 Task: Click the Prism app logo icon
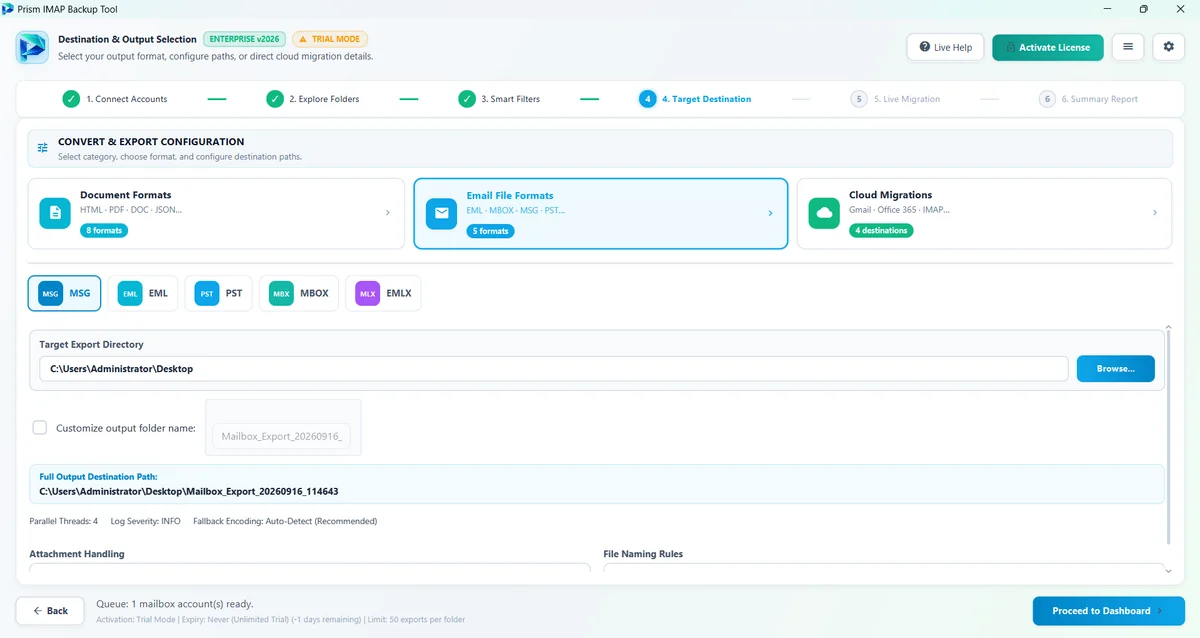click(x=32, y=47)
